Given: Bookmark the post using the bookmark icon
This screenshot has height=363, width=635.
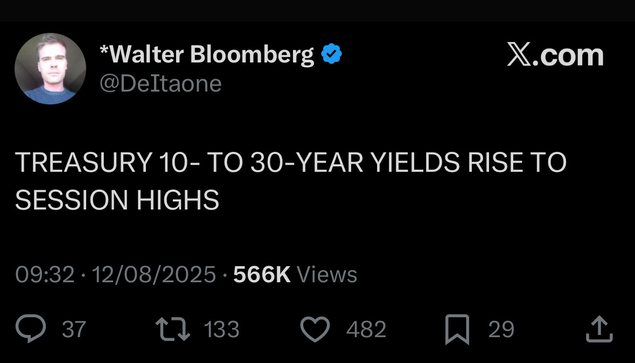Looking at the screenshot, I should click(x=457, y=329).
